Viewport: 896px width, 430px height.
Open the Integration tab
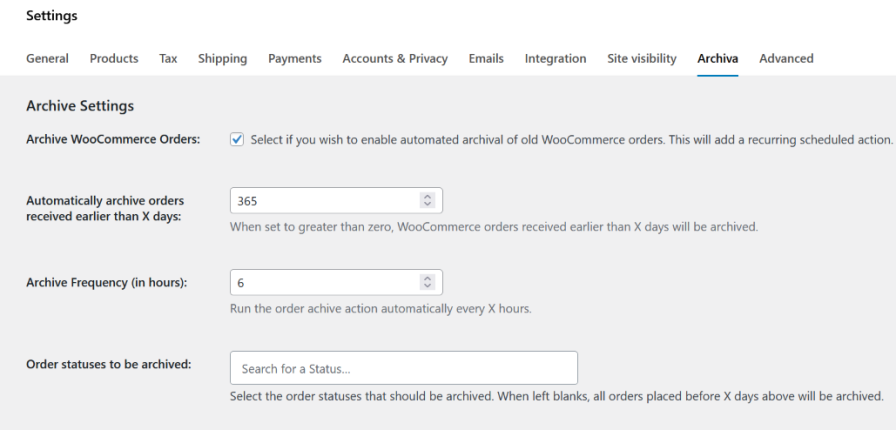point(555,59)
